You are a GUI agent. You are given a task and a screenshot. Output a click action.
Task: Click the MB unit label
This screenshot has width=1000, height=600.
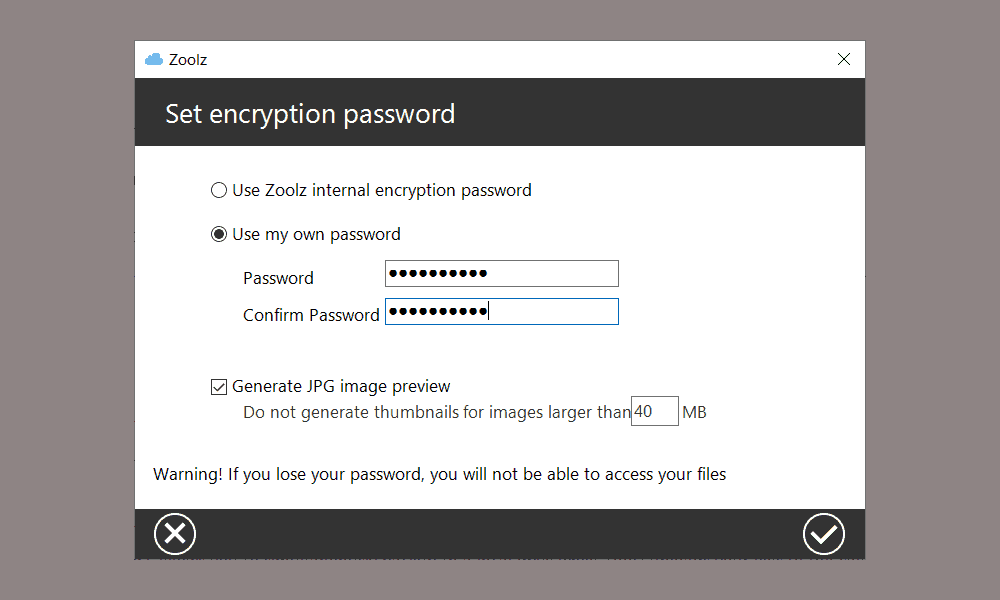point(695,413)
